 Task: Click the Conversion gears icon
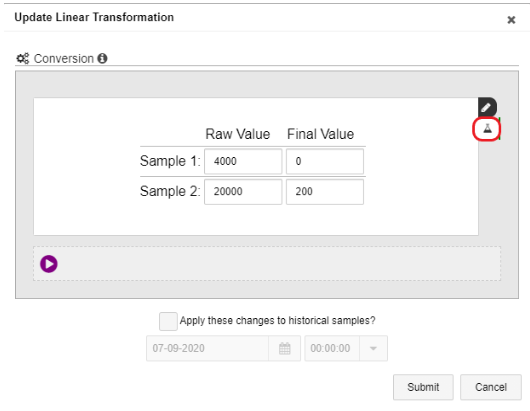[x=23, y=58]
